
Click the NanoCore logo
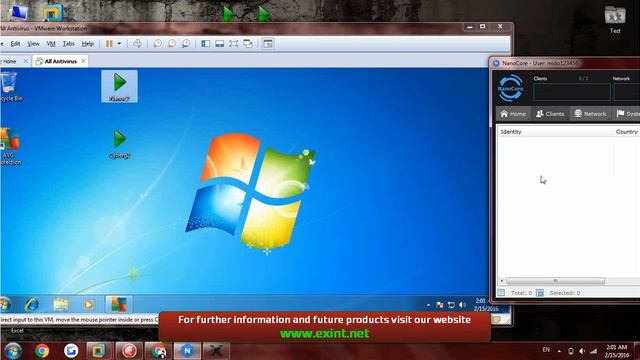(x=511, y=88)
